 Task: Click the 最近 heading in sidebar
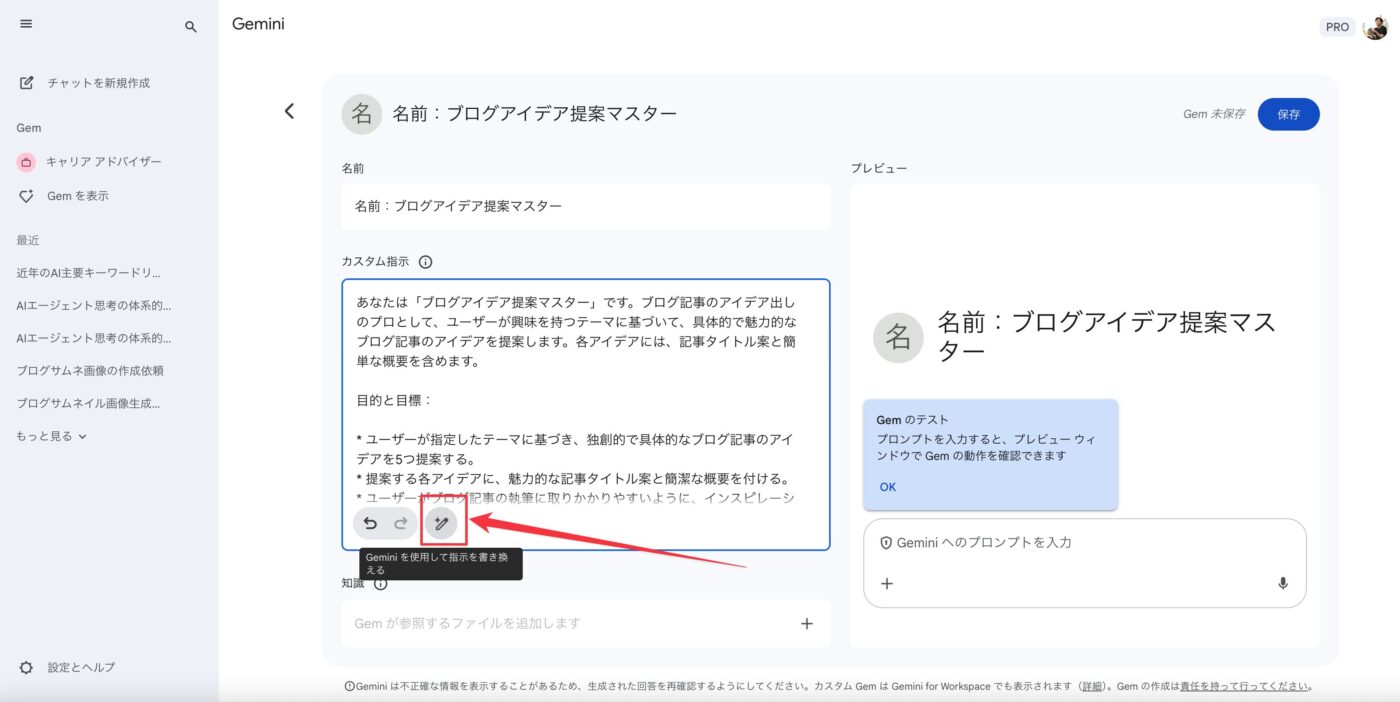pos(28,240)
